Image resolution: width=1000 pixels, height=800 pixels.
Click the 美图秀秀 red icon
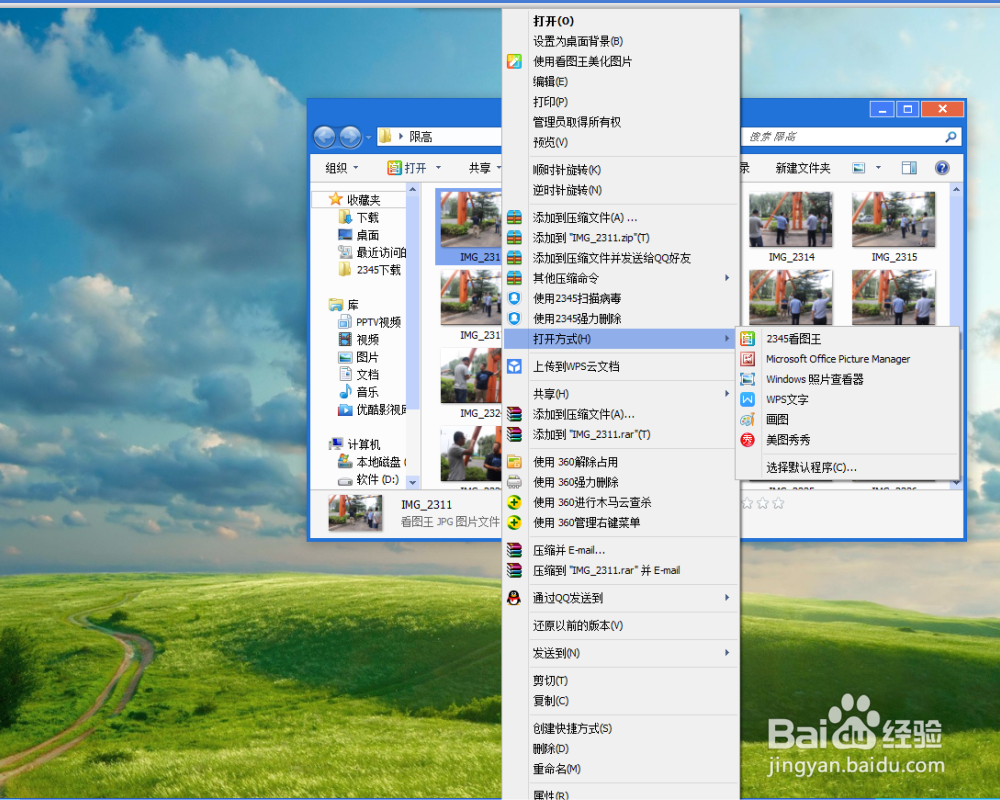(x=747, y=440)
